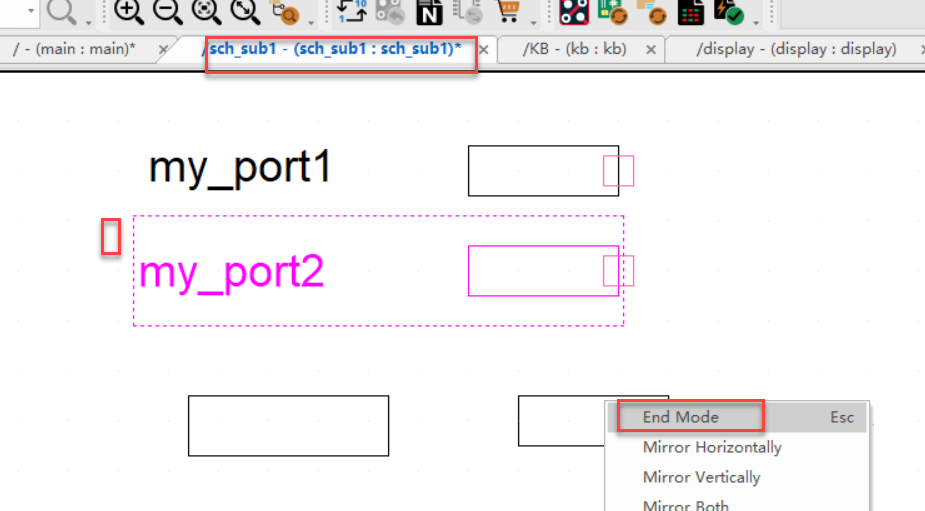Click the my_port1 label on canvas
The width and height of the screenshot is (925, 511).
coord(240,168)
